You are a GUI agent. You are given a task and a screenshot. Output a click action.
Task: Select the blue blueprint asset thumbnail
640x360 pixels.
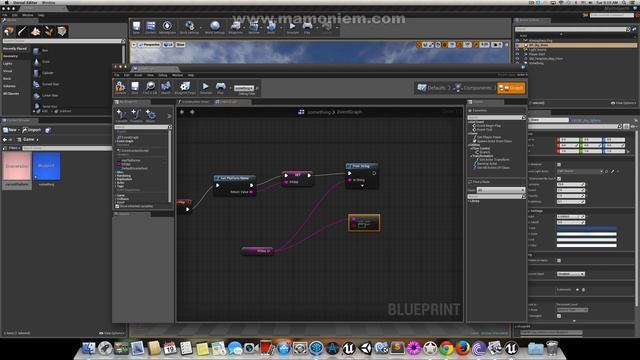click(47, 166)
